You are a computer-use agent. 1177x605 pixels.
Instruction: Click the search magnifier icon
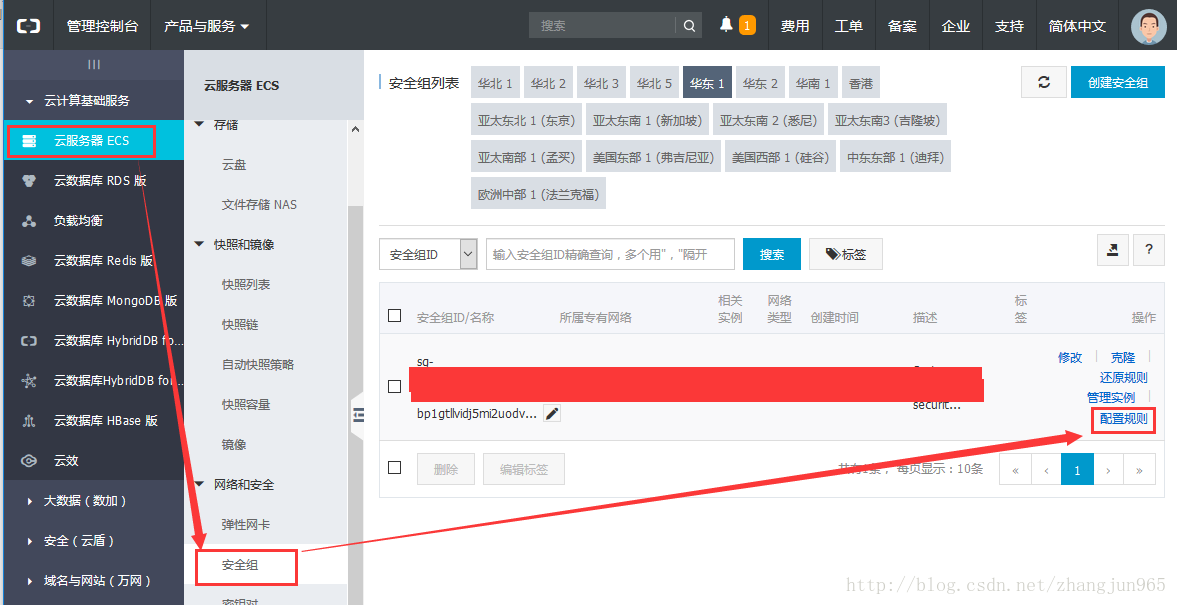[689, 26]
